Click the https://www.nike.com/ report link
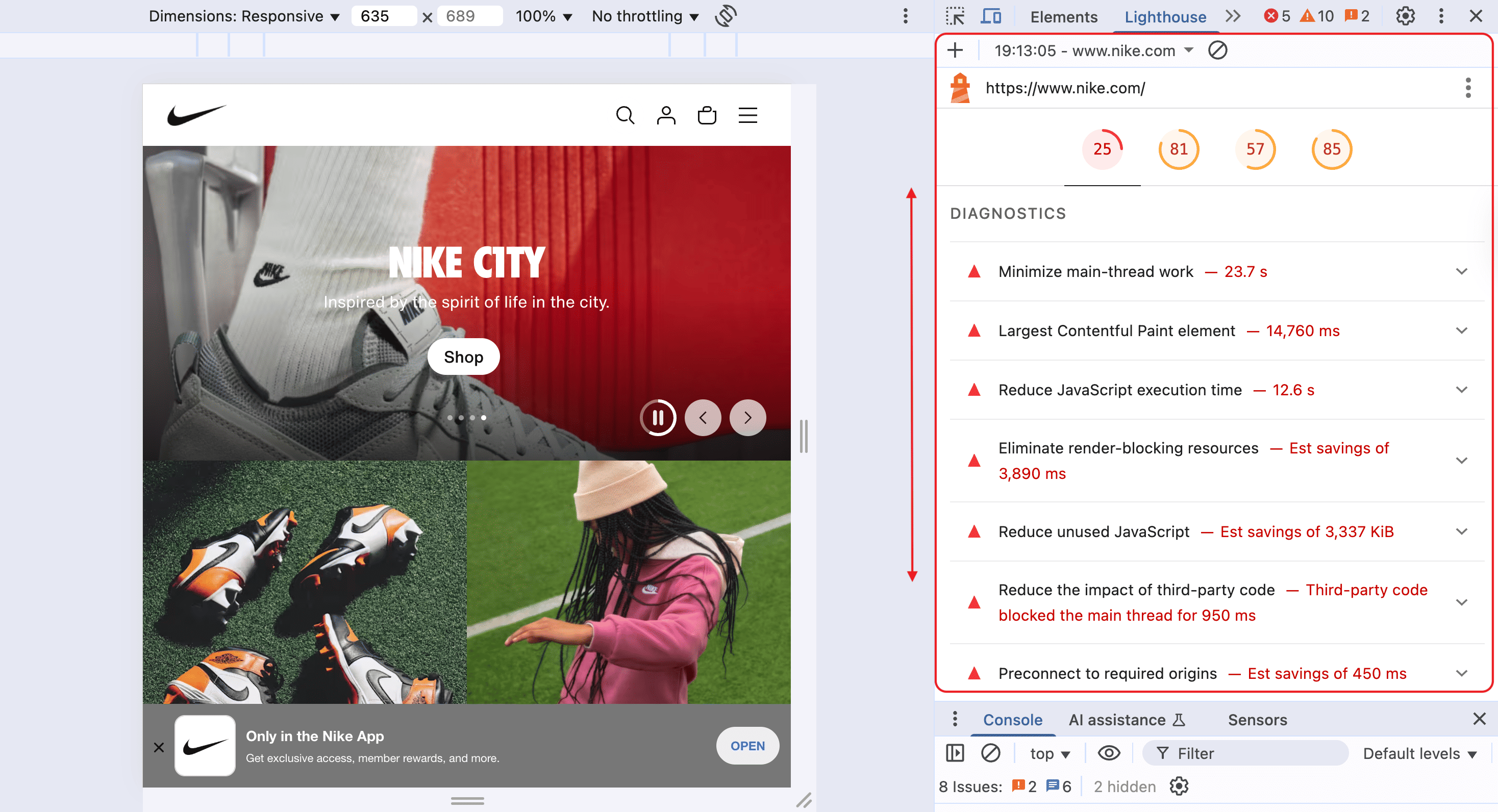The width and height of the screenshot is (1498, 812). (x=1065, y=88)
